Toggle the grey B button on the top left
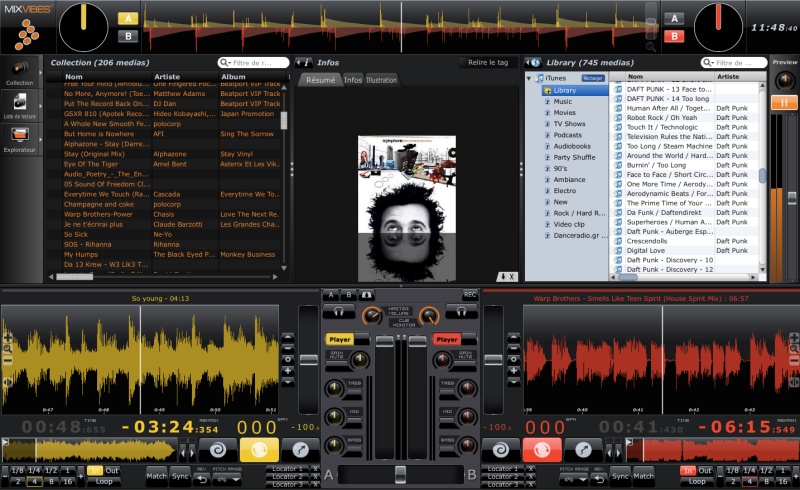 point(128,36)
